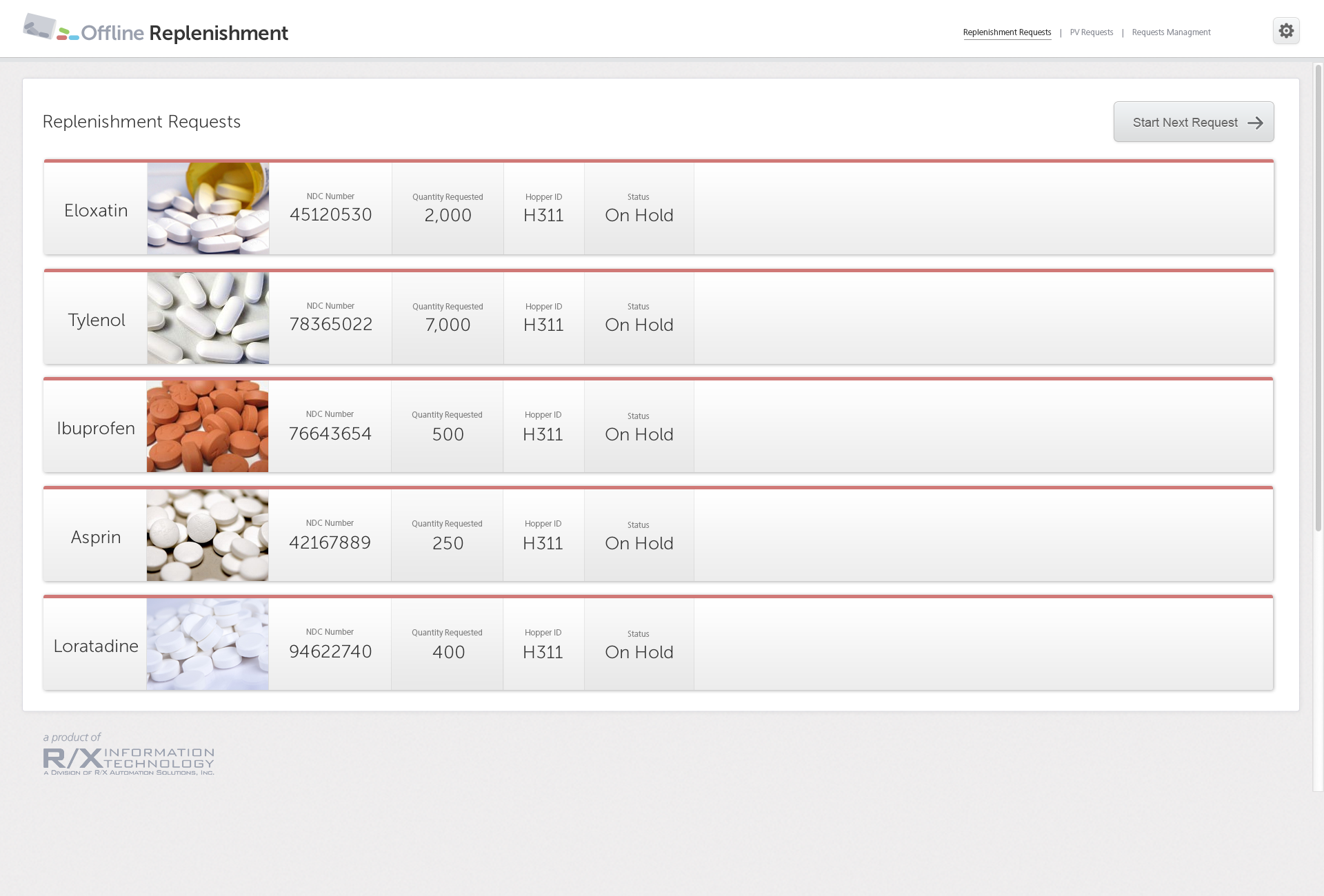
Task: Click NDC number 42167889
Action: tap(330, 542)
